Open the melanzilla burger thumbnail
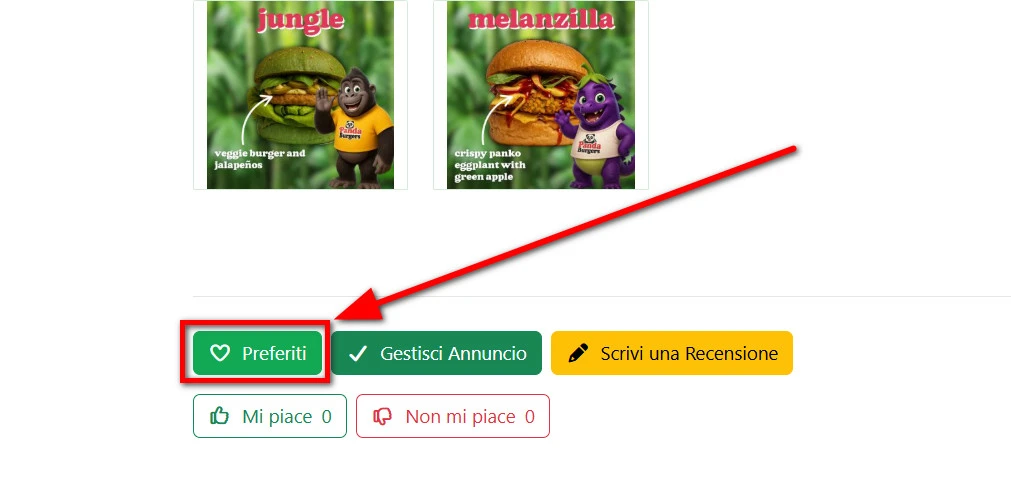Image resolution: width=1011 pixels, height=482 pixels. [x=541, y=95]
